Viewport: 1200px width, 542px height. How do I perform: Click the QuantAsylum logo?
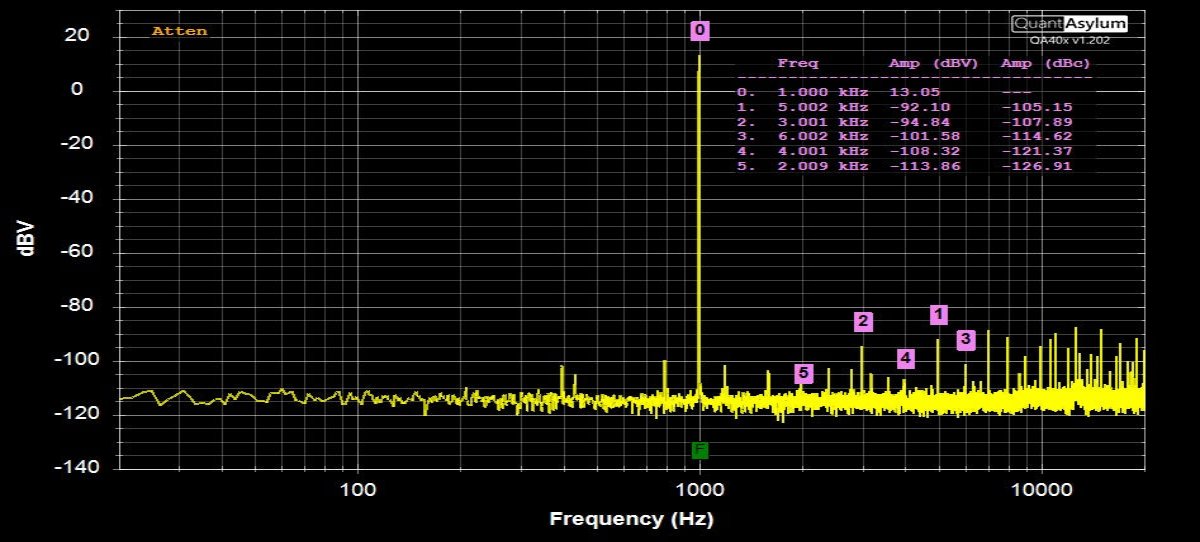[1069, 23]
